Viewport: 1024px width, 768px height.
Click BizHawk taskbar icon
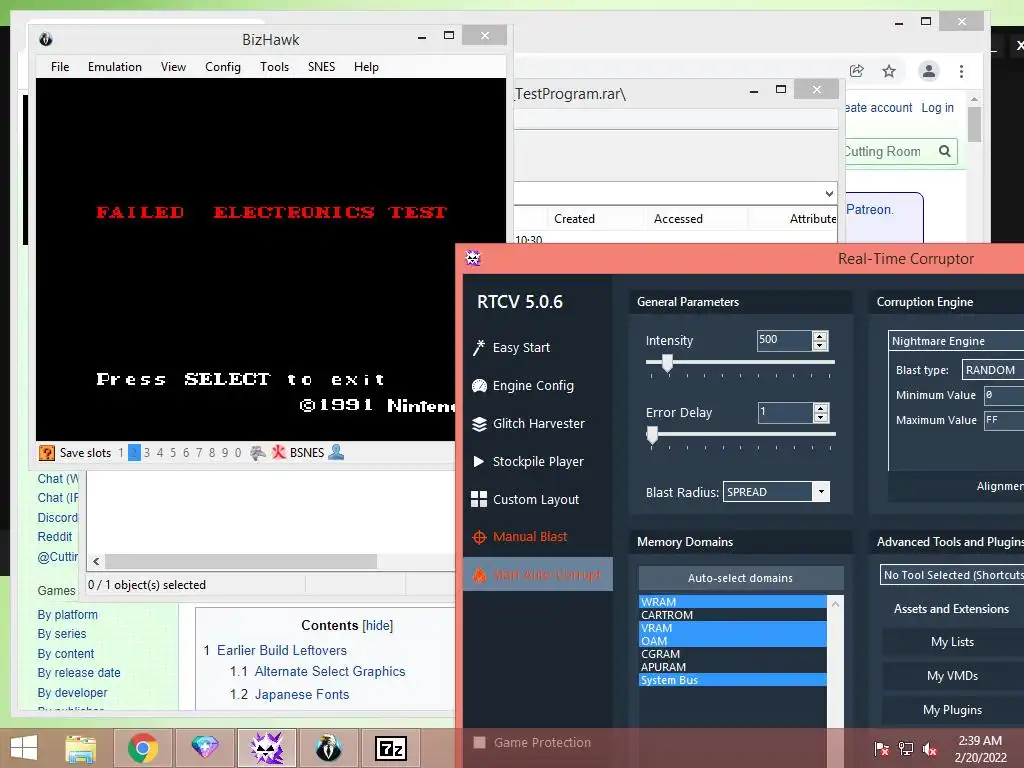pyautogui.click(x=328, y=748)
